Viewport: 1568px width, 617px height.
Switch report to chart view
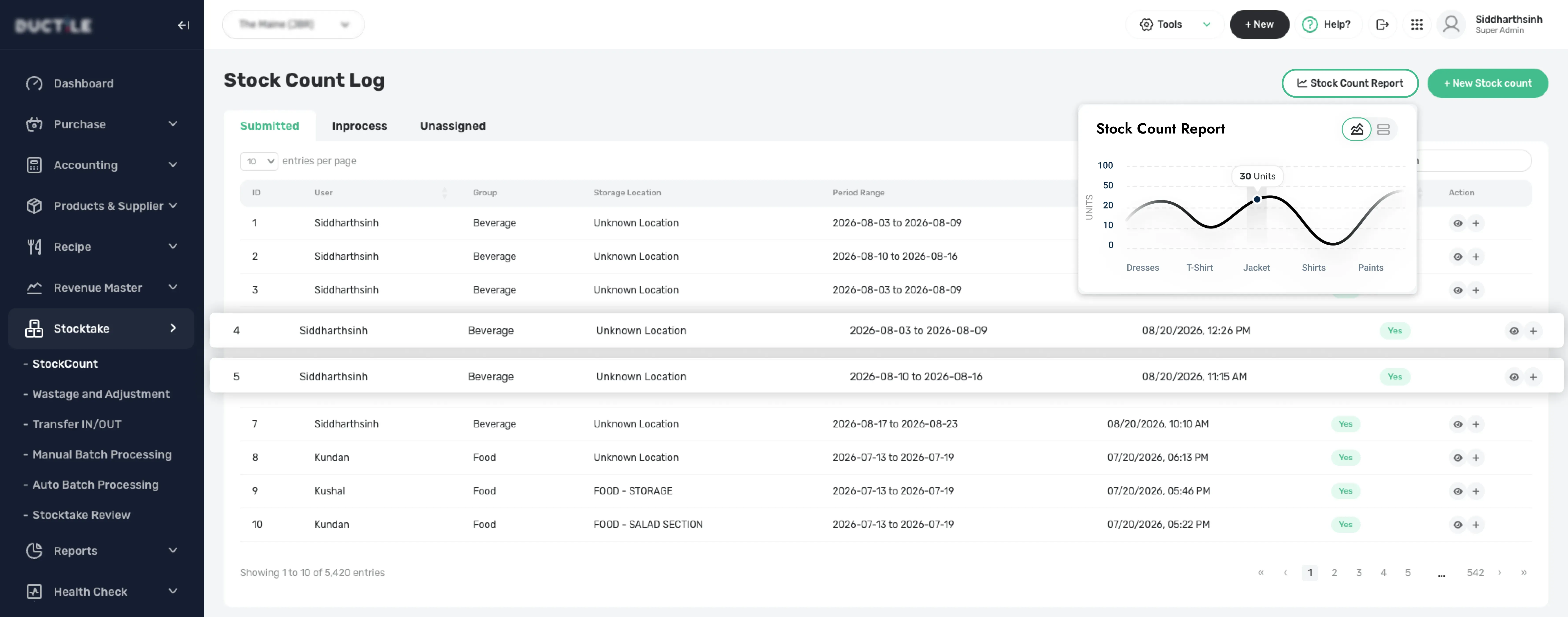[x=1357, y=129]
